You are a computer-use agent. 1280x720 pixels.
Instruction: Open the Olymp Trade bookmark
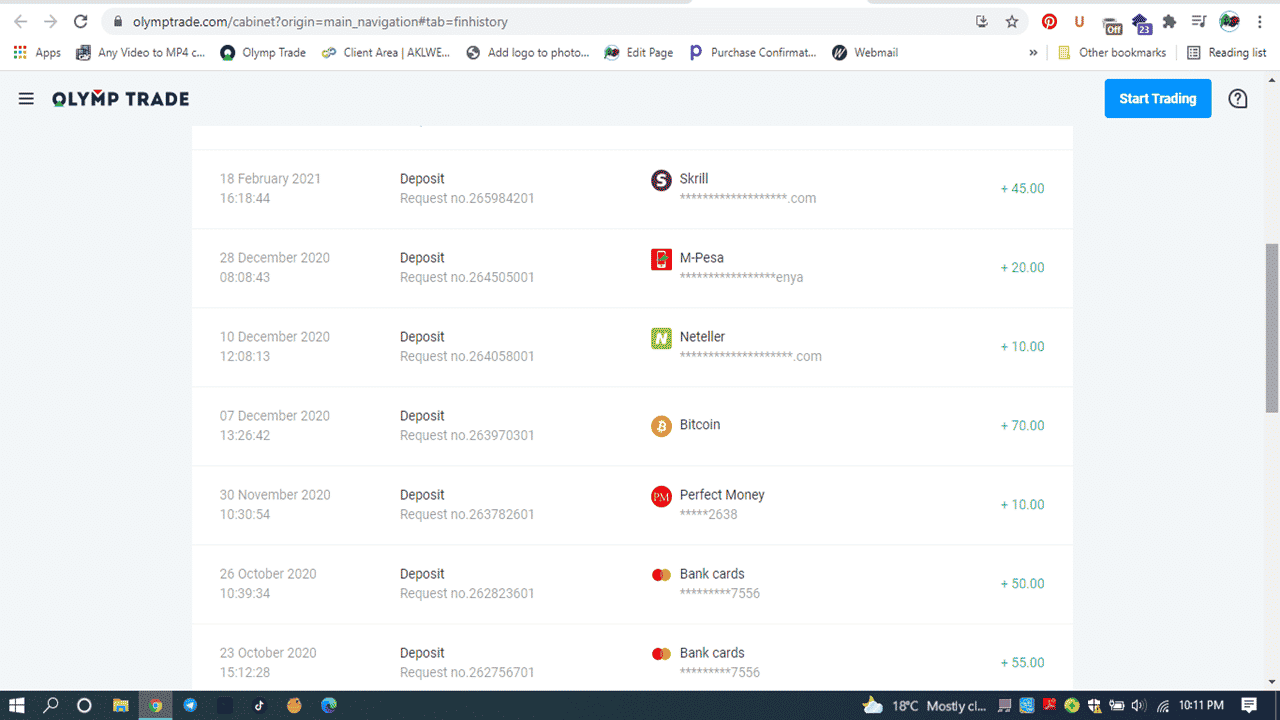click(263, 52)
